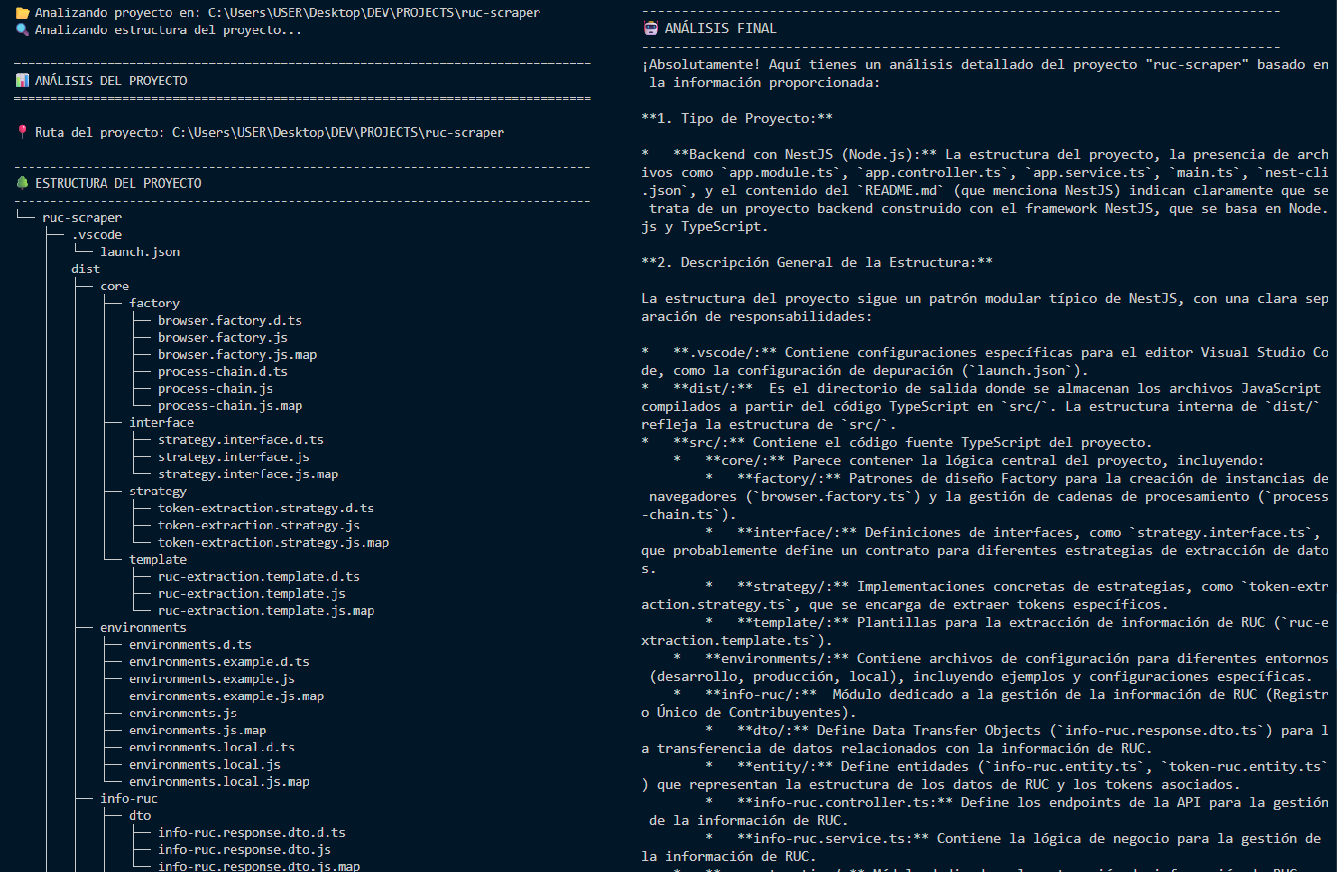Select info-ruc.response.dto.d.ts in the tree
The image size is (1337, 872).
(x=251, y=833)
